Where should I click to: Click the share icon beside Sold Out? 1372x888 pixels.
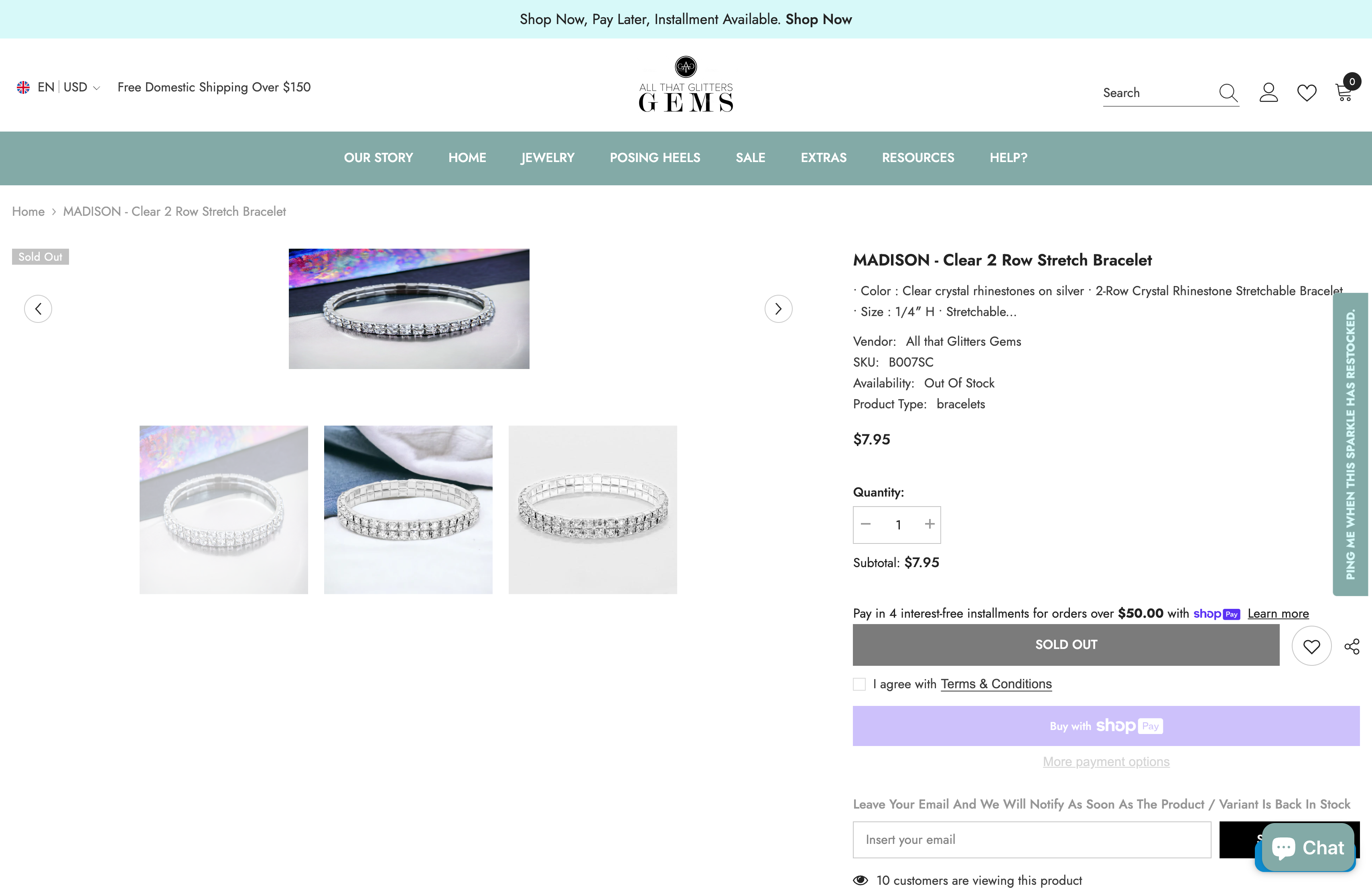coord(1352,646)
